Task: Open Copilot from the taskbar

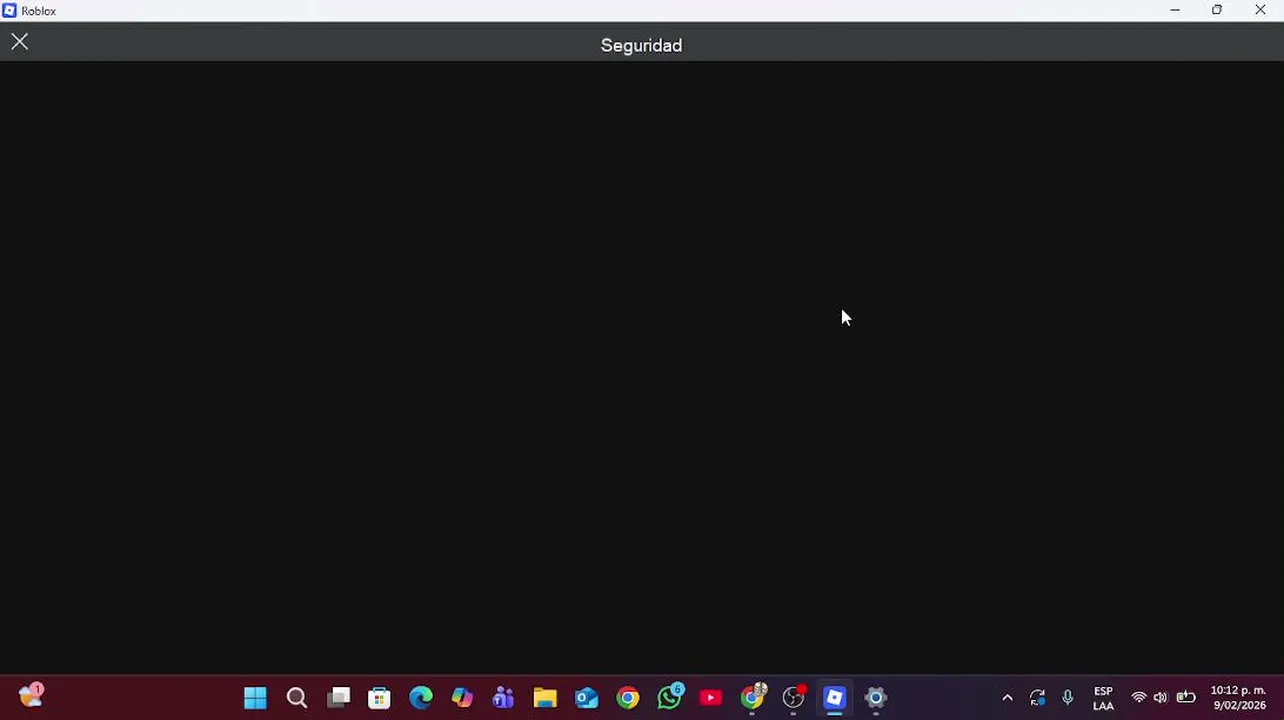Action: (x=462, y=698)
